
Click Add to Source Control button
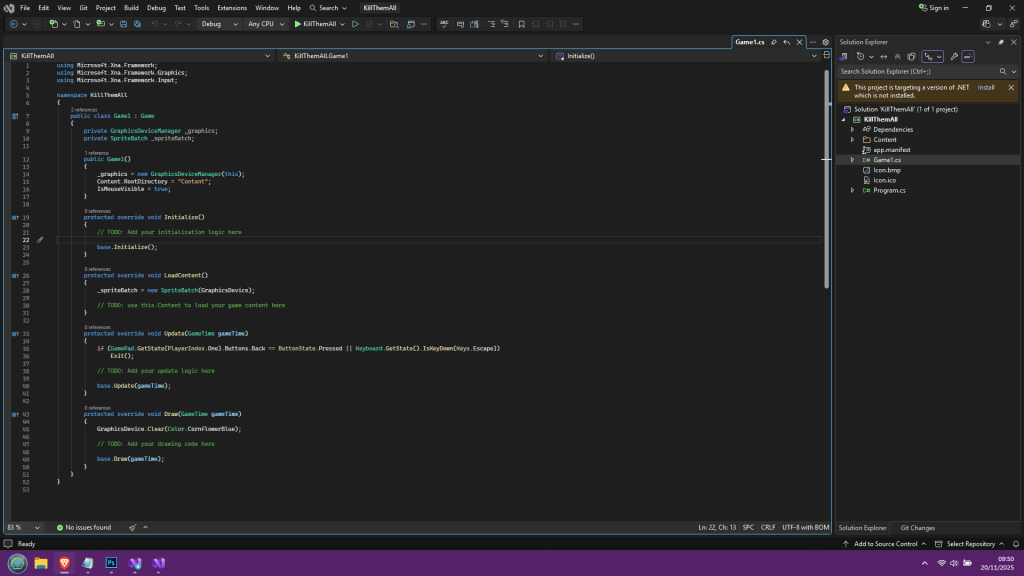click(x=886, y=544)
